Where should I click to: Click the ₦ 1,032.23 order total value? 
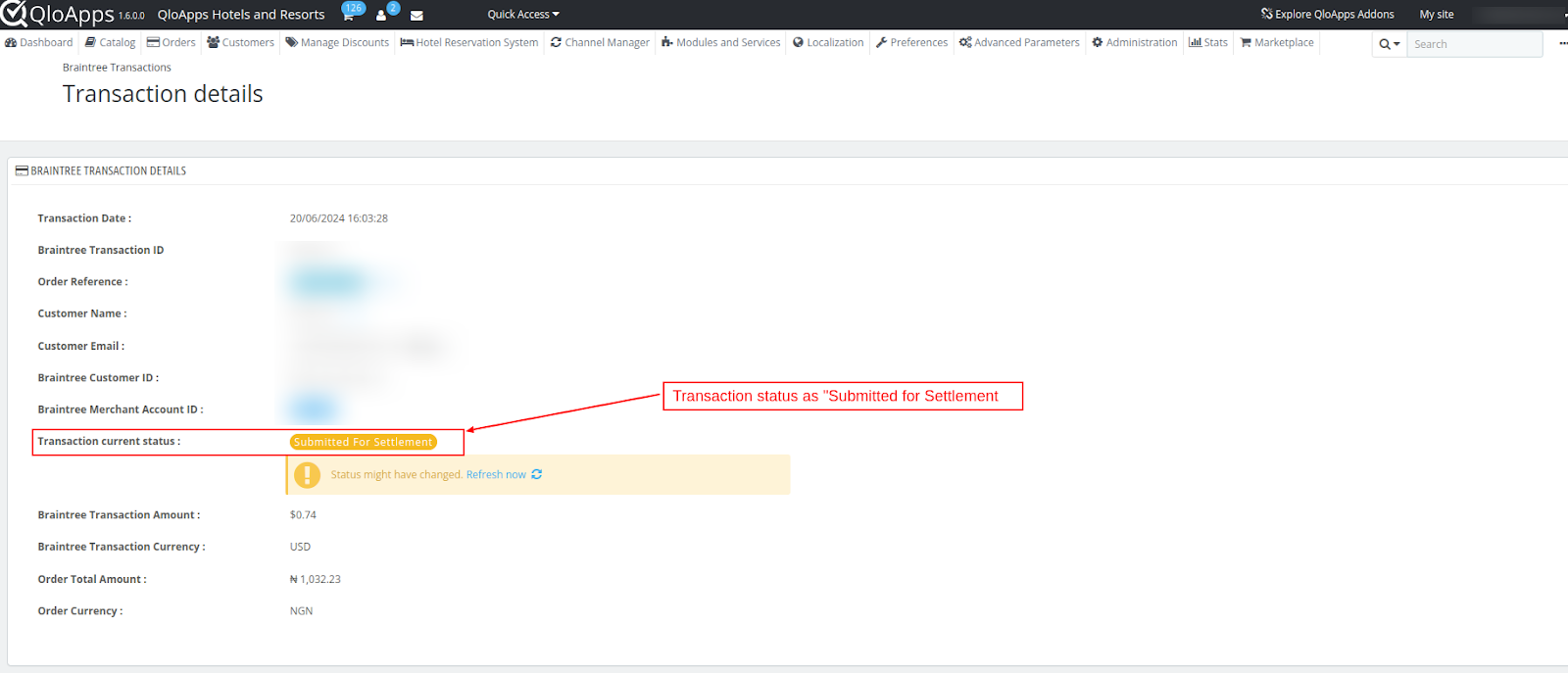coord(316,580)
